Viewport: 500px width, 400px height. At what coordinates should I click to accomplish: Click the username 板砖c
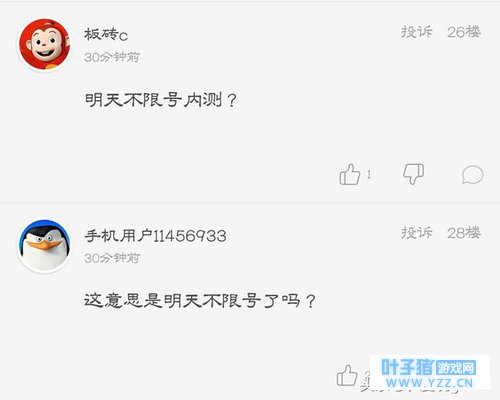pyautogui.click(x=106, y=34)
